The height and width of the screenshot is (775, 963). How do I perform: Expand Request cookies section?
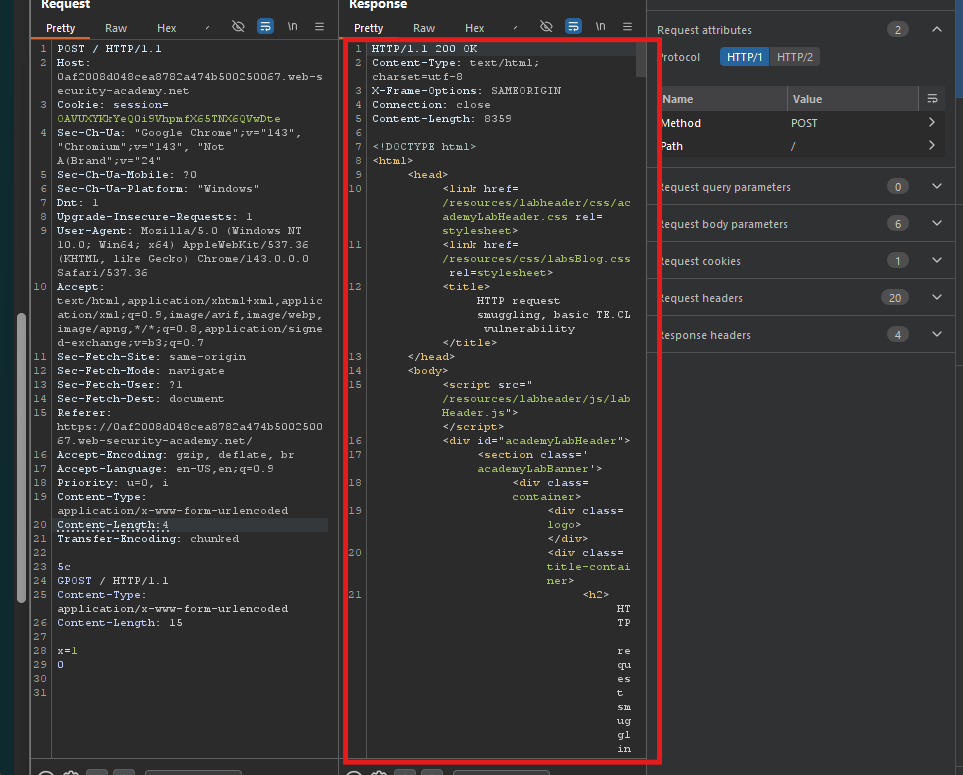click(937, 260)
